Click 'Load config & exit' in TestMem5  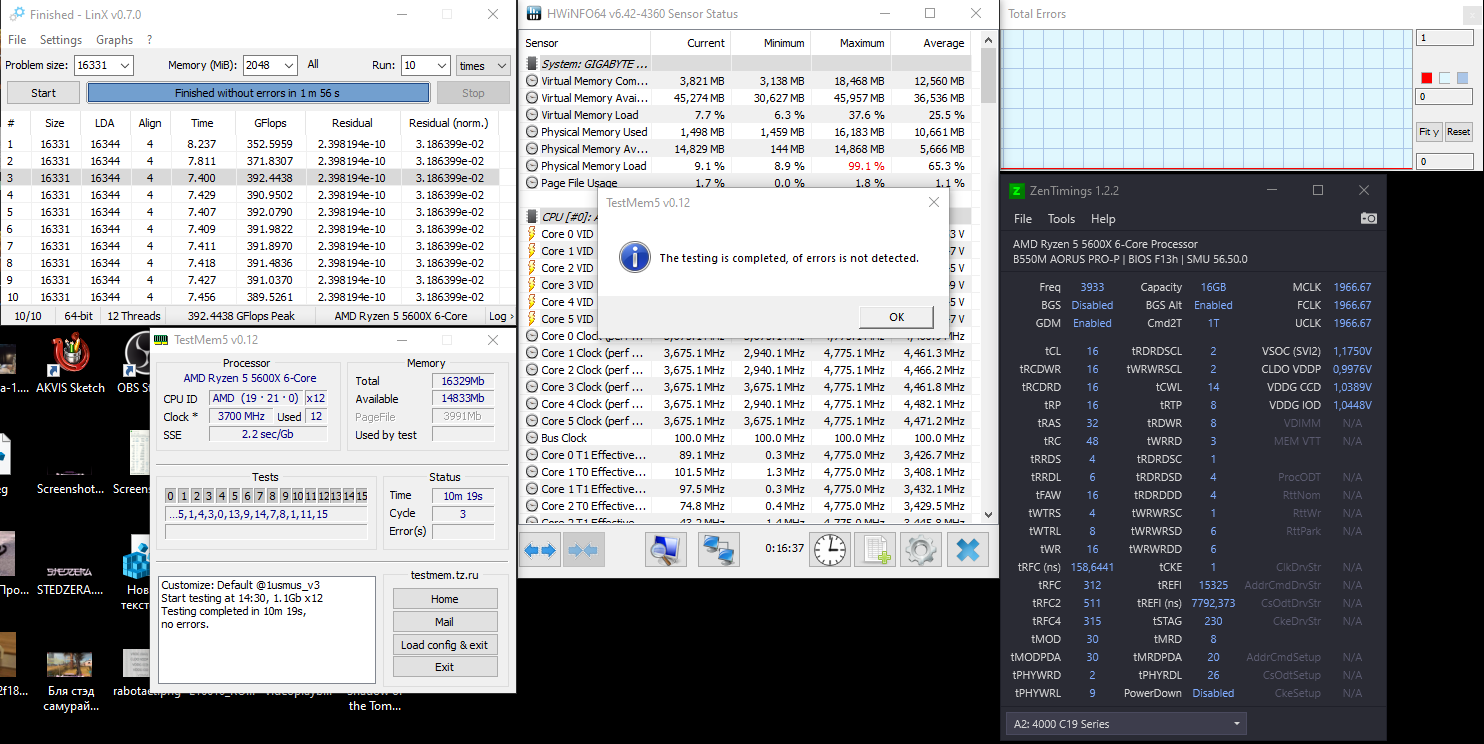(444, 645)
